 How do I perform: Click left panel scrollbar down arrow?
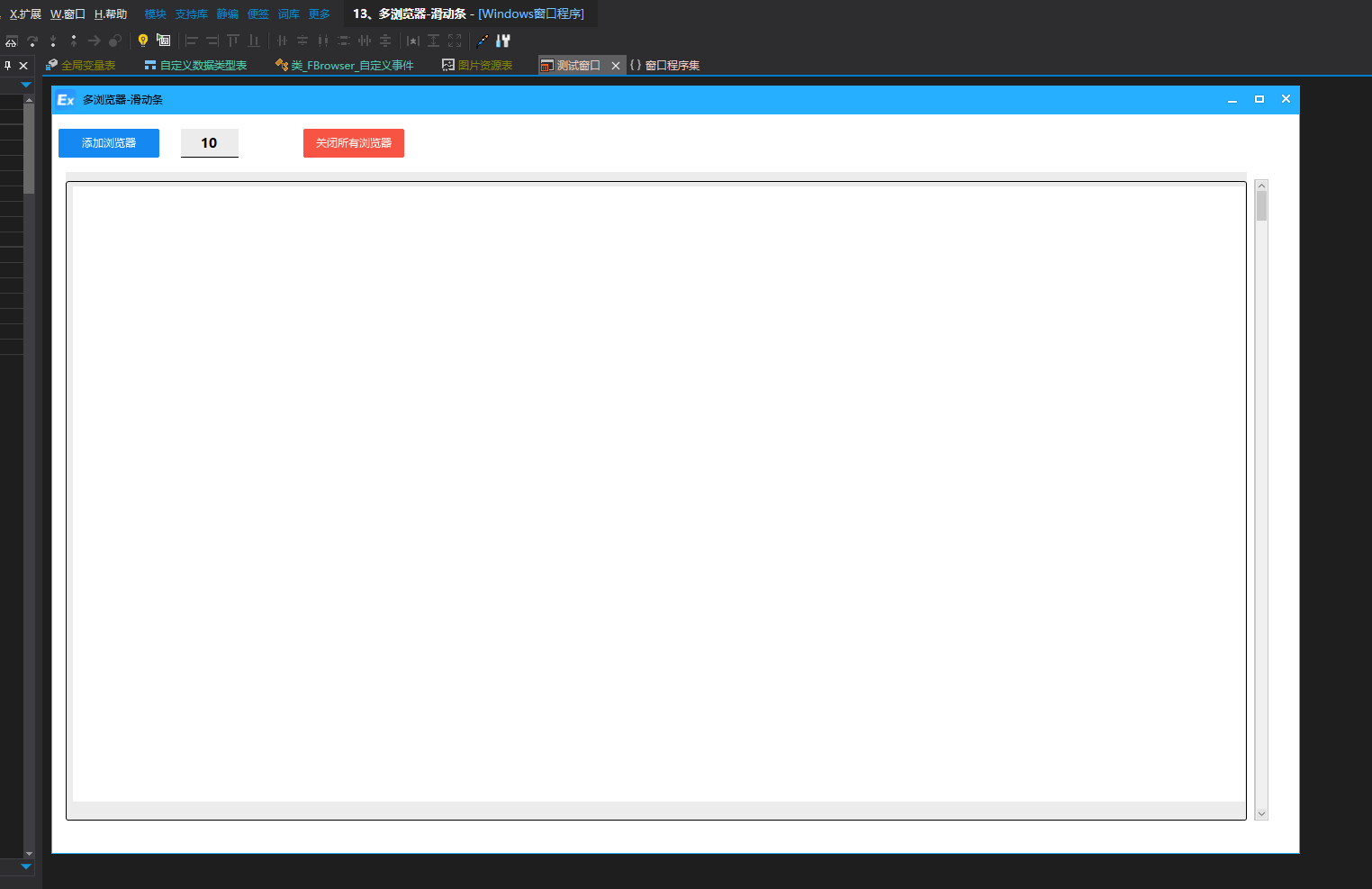tap(29, 853)
